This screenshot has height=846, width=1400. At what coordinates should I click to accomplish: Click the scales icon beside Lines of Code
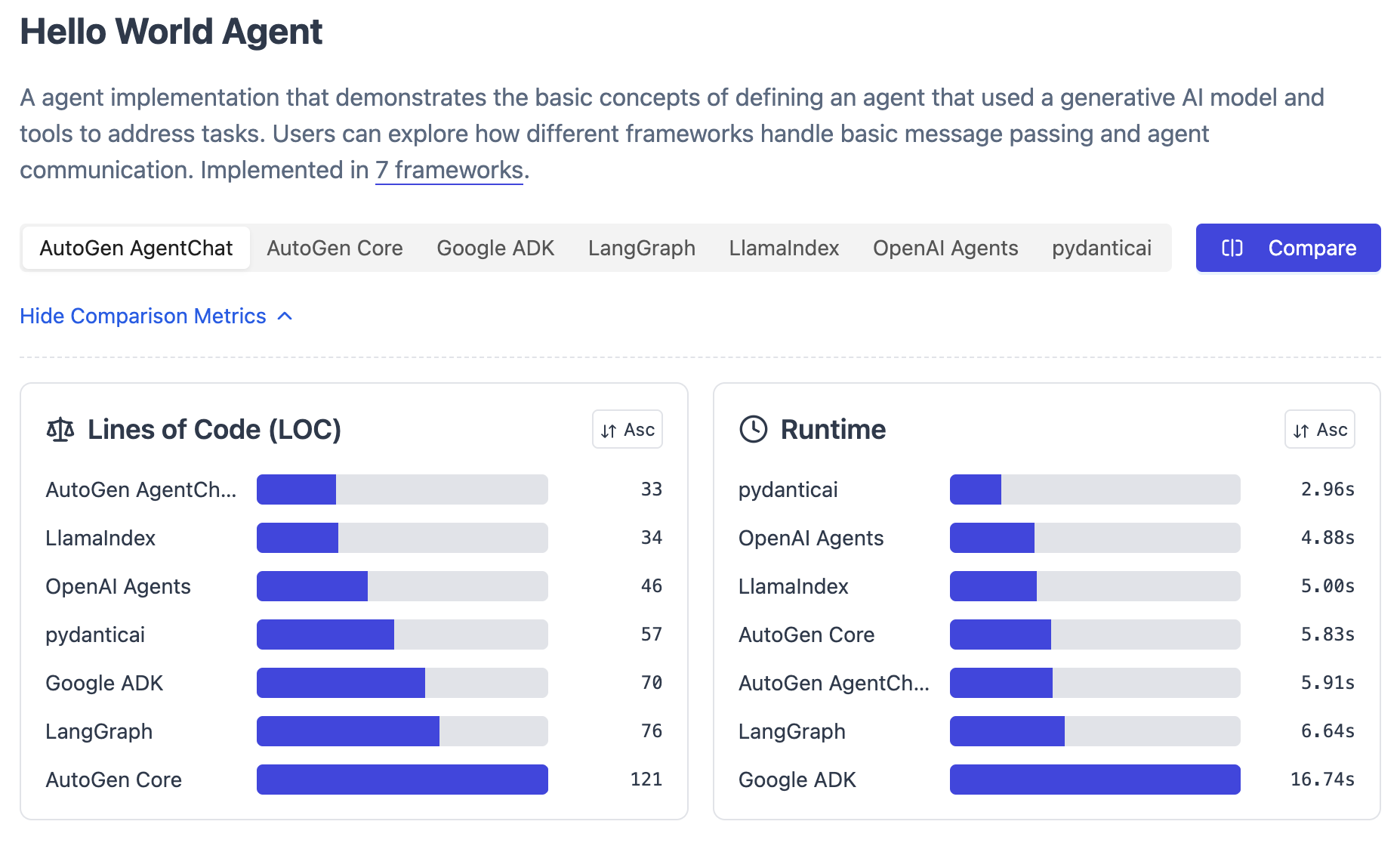[x=60, y=429]
